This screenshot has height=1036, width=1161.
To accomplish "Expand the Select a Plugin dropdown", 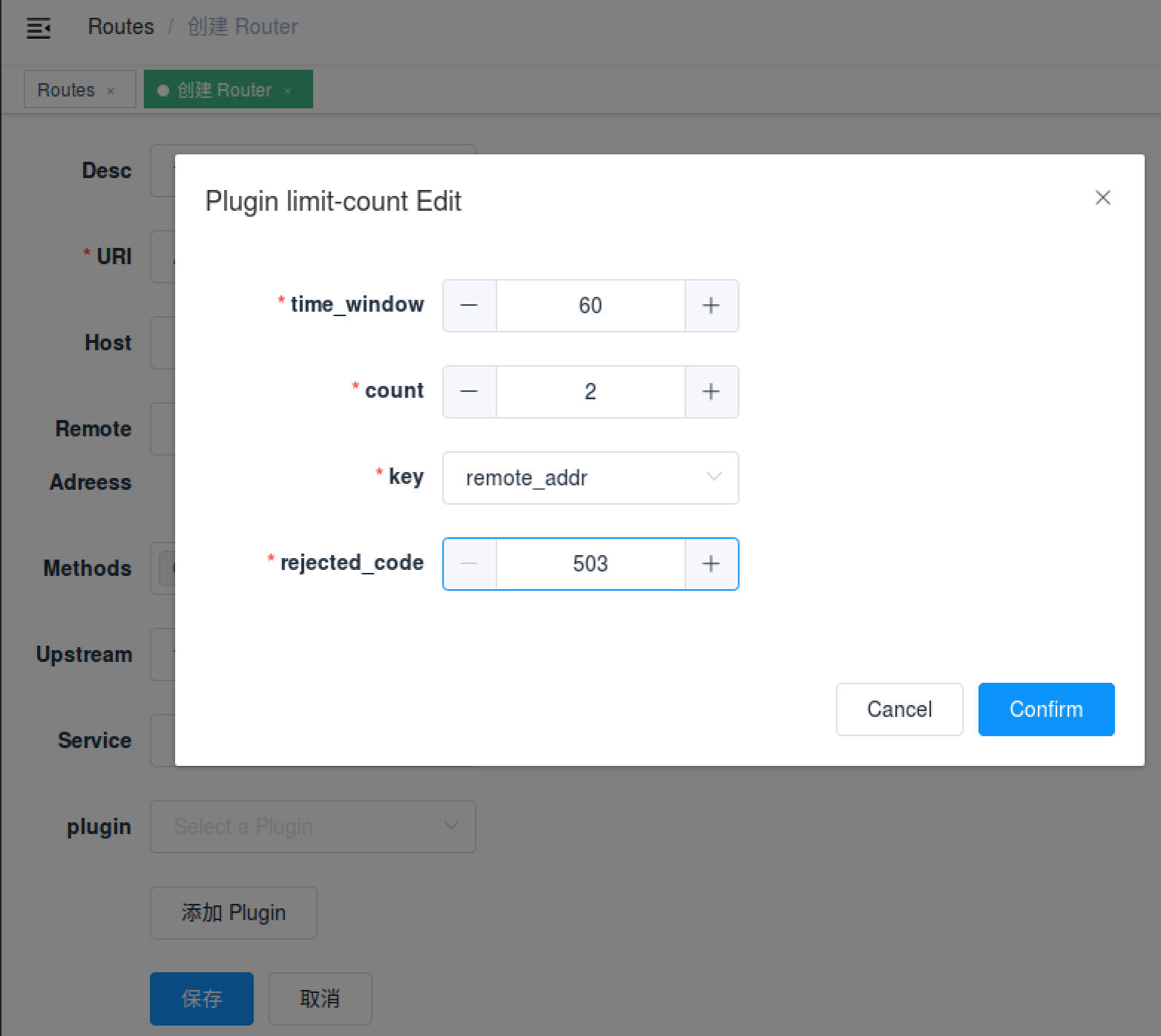I will (x=312, y=827).
